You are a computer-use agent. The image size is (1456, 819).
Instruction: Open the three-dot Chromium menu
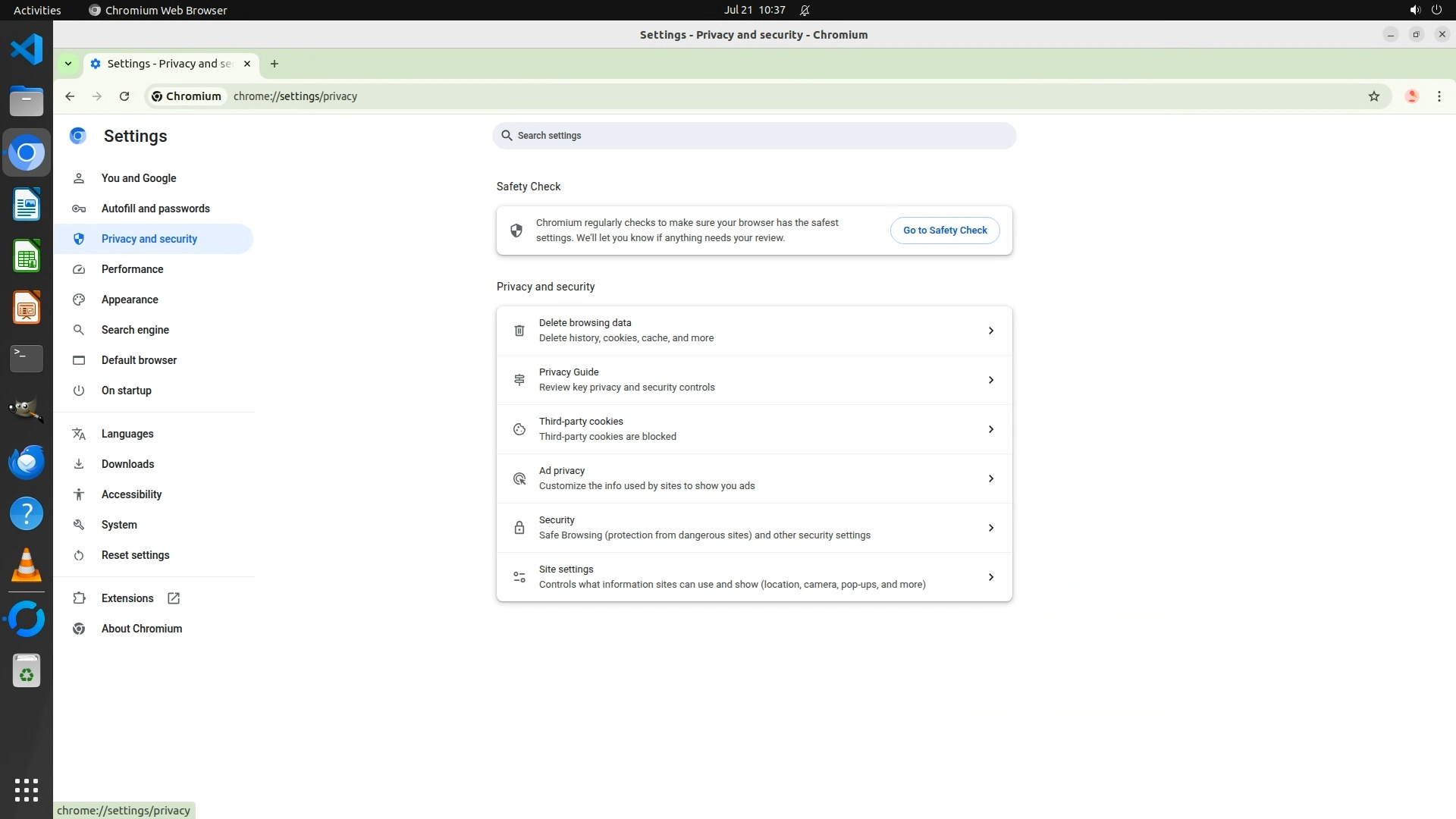click(x=1439, y=96)
